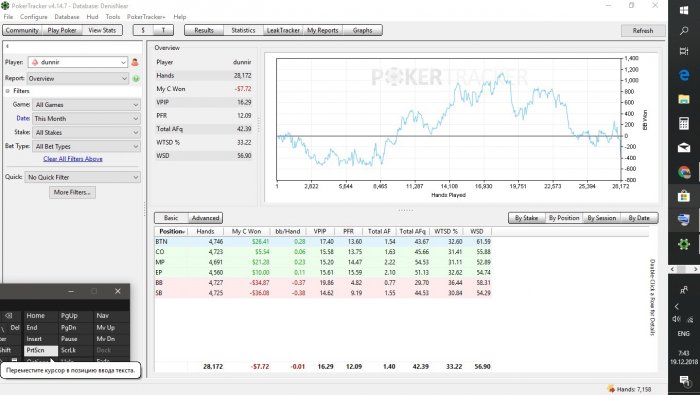Switch to the LeakTracker tab
This screenshot has height=395, width=700.
[x=283, y=30]
